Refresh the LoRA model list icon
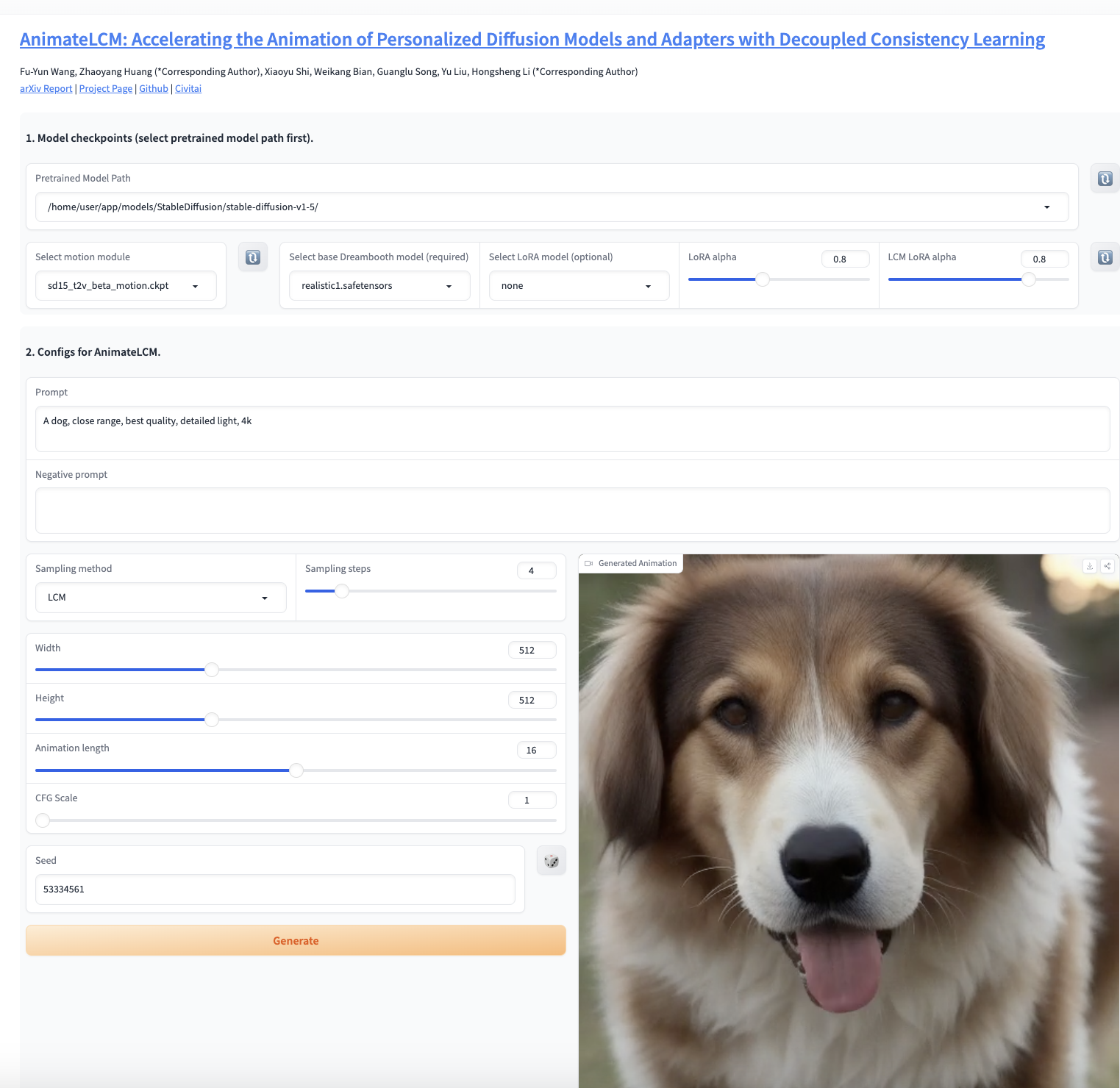Screen dimensions: 1120x1088 tap(1105, 257)
